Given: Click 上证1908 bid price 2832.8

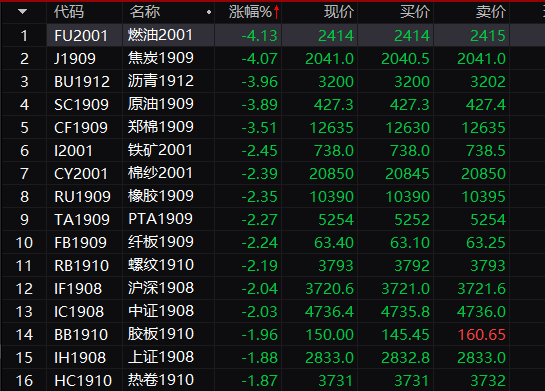Looking at the screenshot, I should [x=406, y=357].
